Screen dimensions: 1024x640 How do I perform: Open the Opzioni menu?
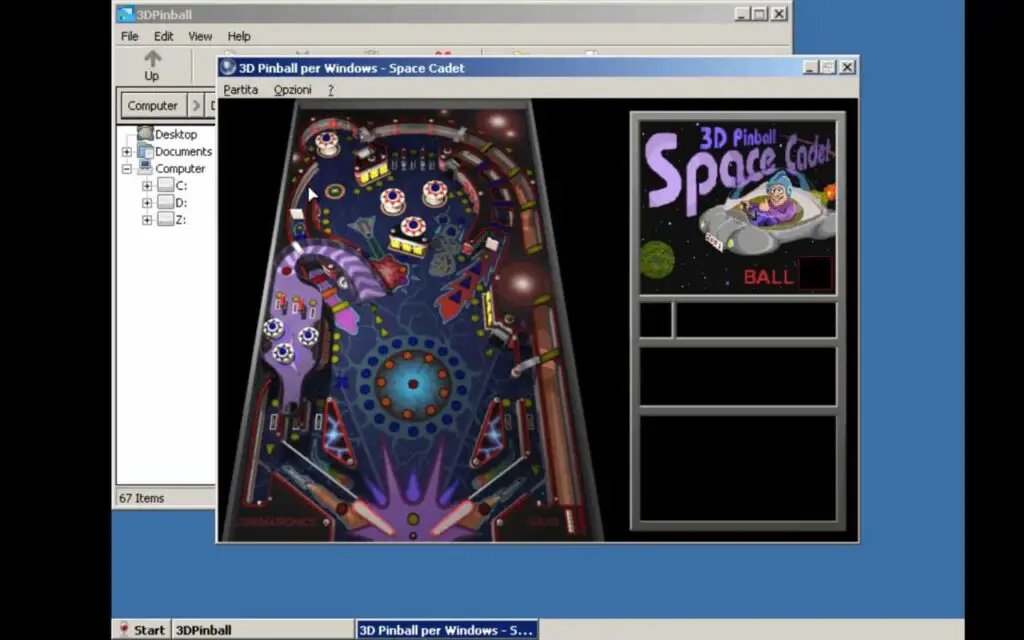[292, 90]
